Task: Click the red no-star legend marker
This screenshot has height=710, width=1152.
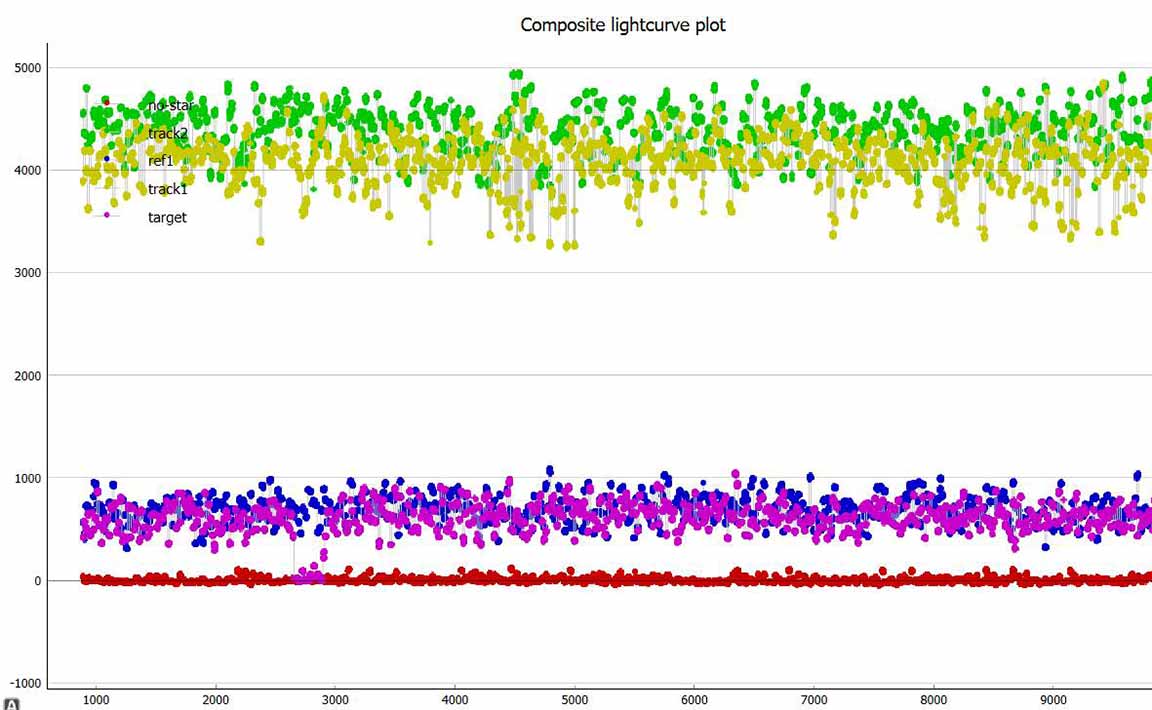Action: 107,103
